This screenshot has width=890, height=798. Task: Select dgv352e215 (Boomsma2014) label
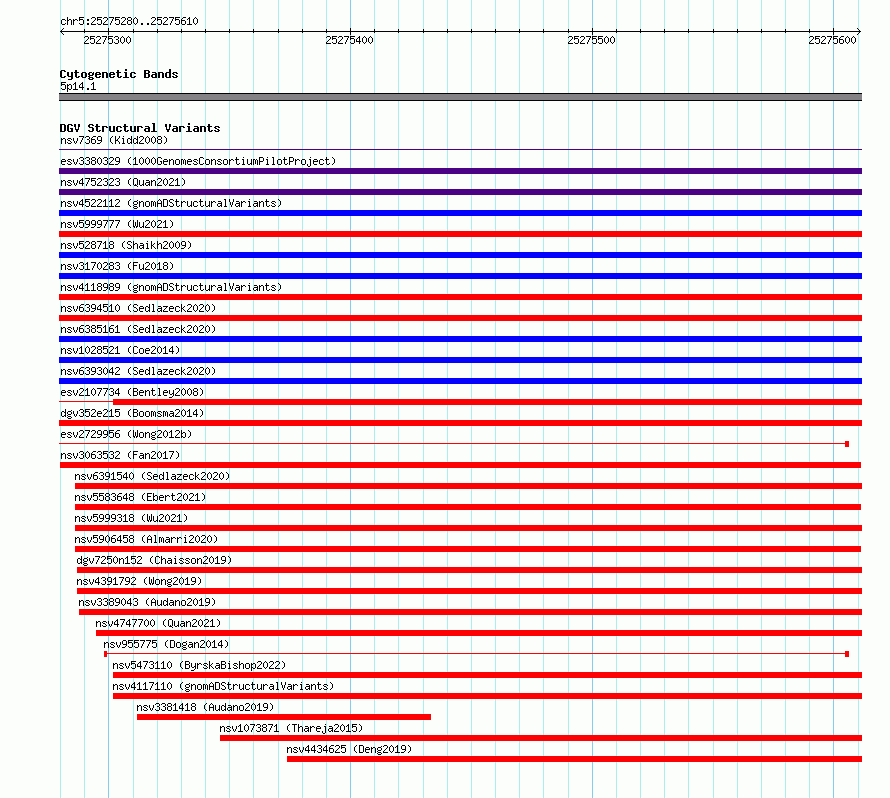[x=132, y=413]
